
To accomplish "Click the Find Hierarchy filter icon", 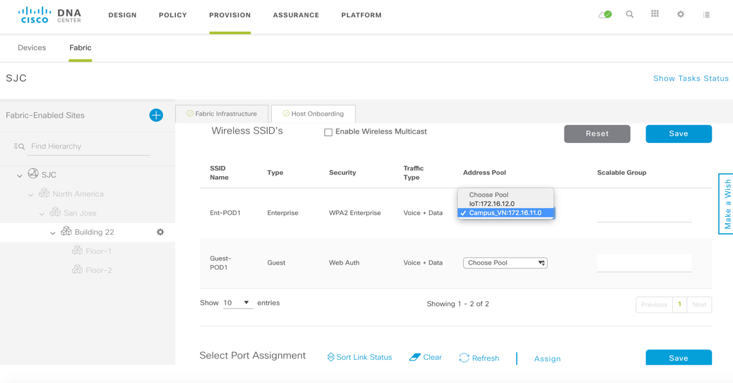I will (x=19, y=146).
